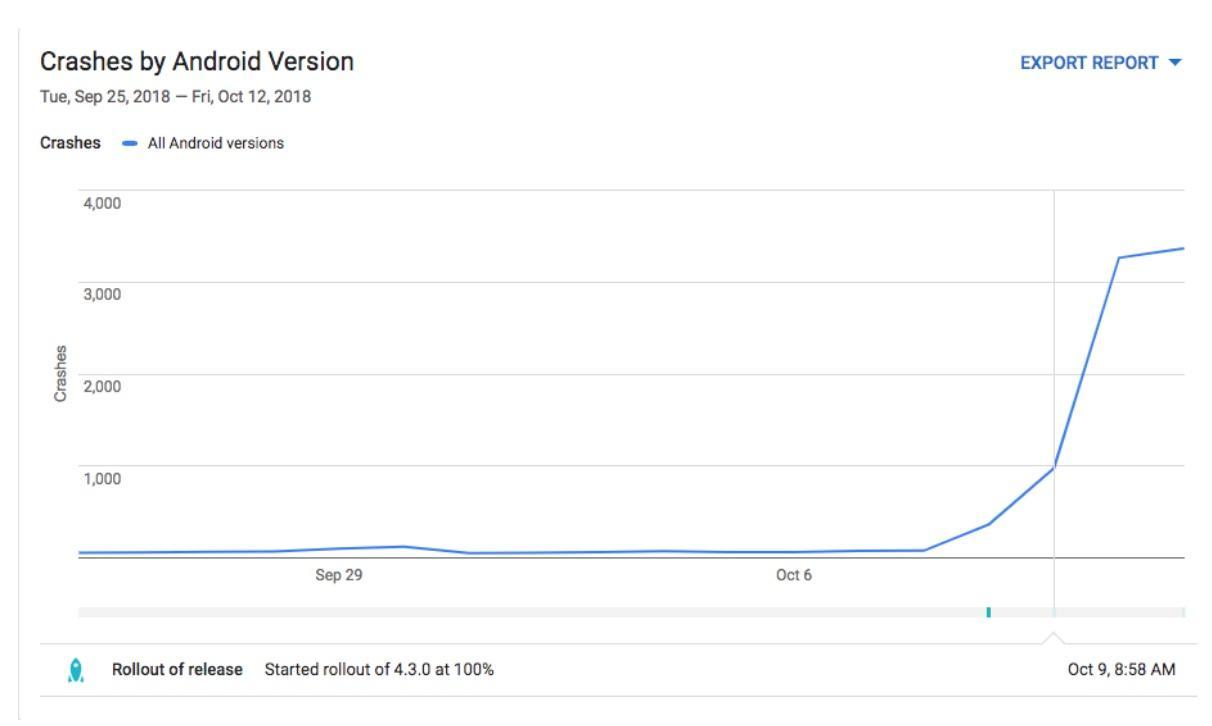
Task: Open the Export Report dropdown arrow
Action: tap(1174, 63)
